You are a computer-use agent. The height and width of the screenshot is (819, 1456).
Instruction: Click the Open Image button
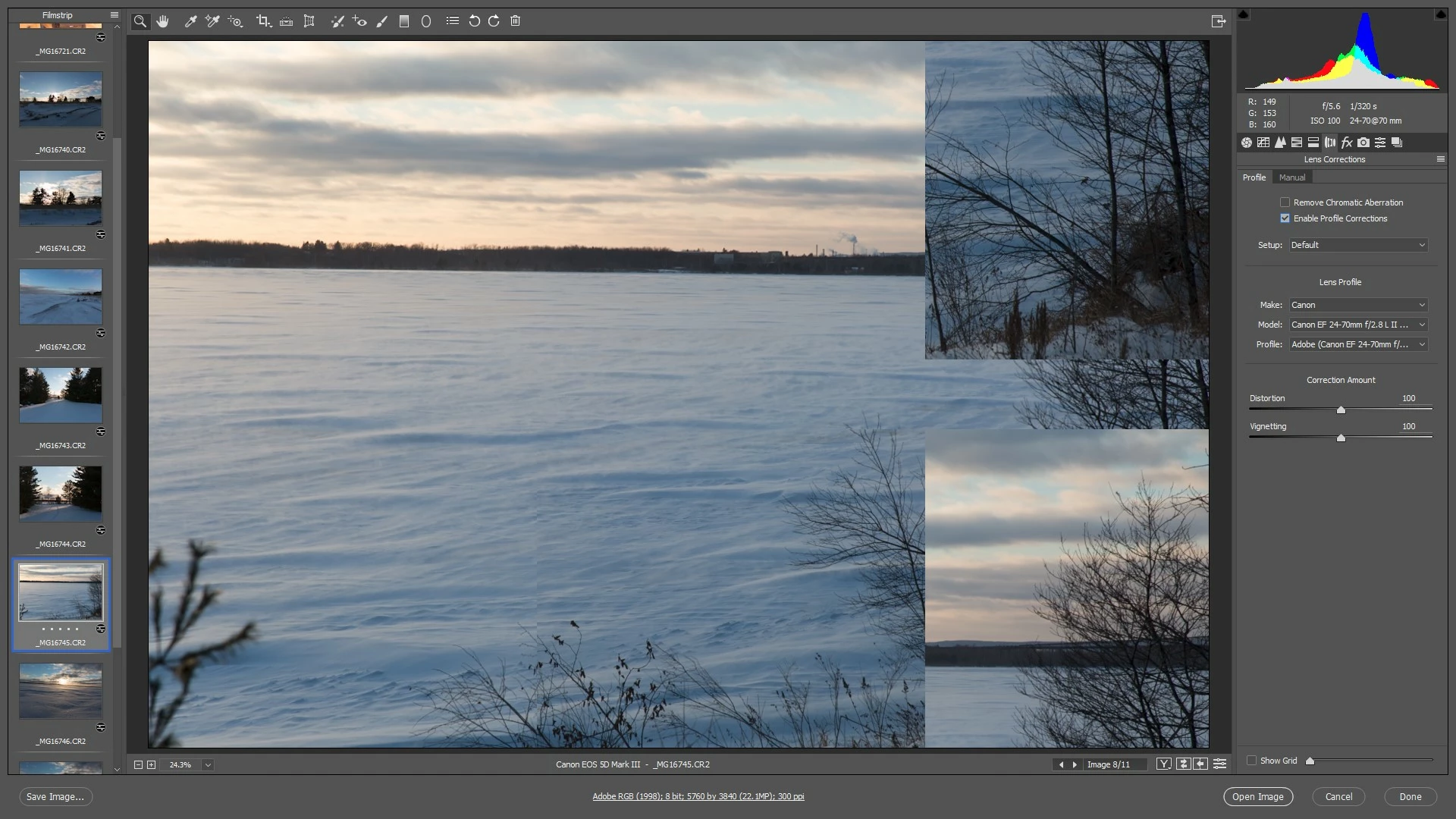(x=1257, y=797)
